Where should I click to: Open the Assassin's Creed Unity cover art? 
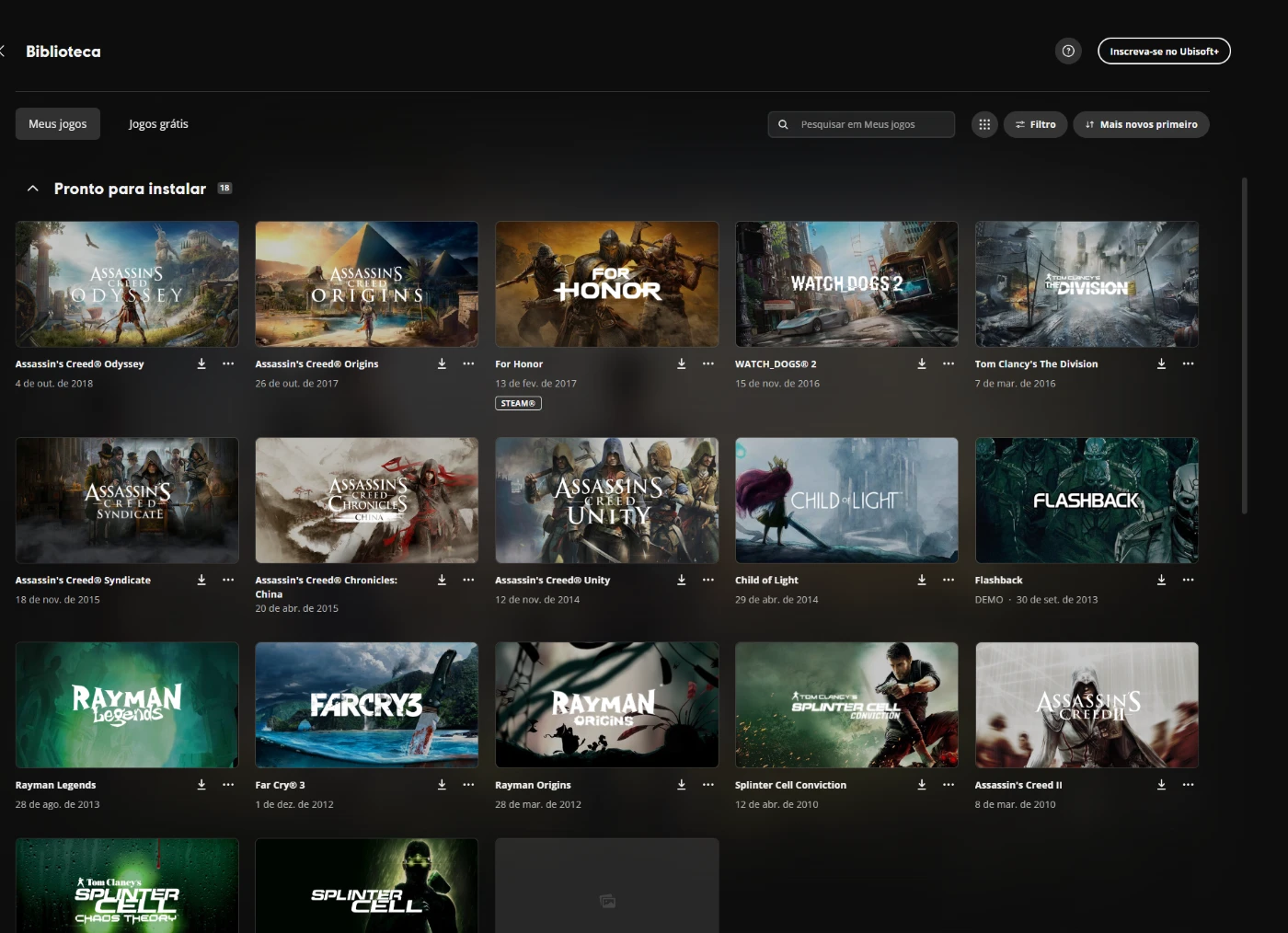point(606,500)
